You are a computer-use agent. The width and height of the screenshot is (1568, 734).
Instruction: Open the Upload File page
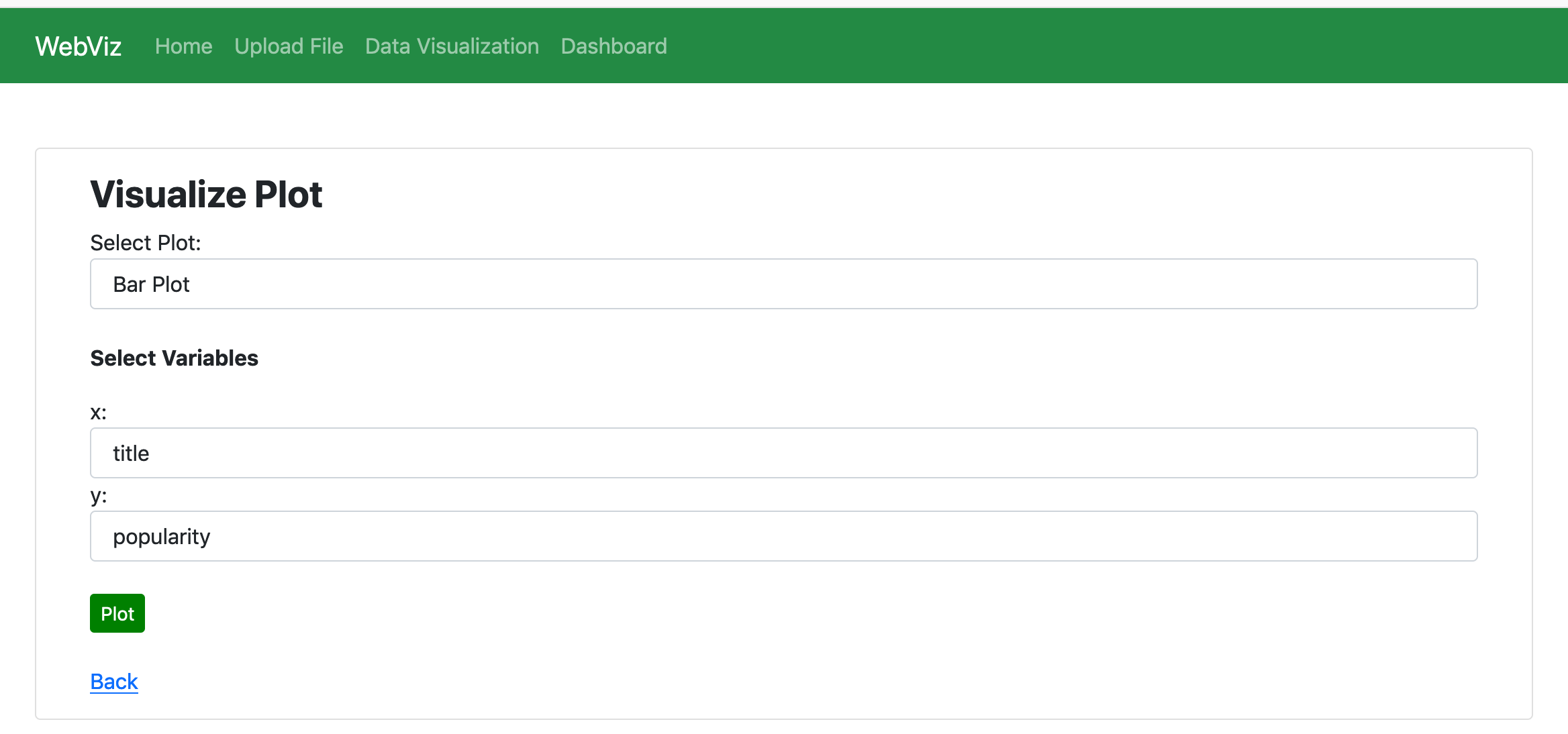pyautogui.click(x=289, y=46)
